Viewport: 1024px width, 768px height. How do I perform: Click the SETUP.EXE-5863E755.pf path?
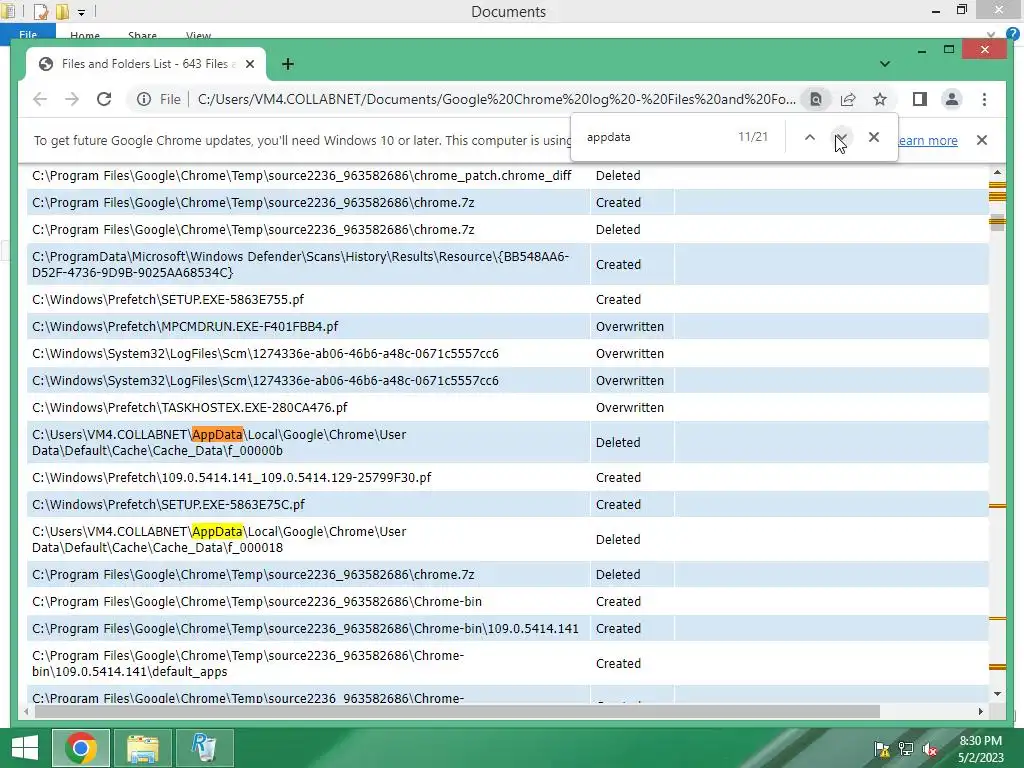pyautogui.click(x=168, y=300)
